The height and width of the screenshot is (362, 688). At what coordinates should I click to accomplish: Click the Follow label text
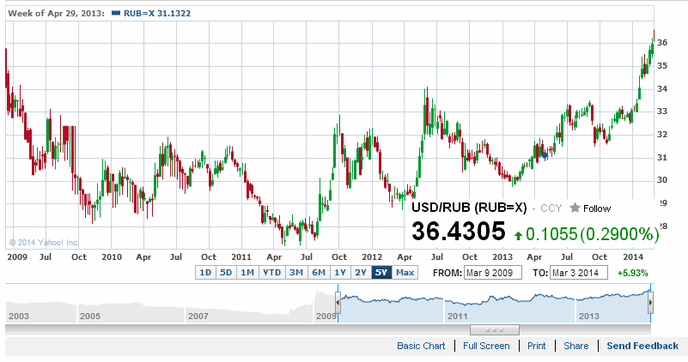tap(597, 208)
